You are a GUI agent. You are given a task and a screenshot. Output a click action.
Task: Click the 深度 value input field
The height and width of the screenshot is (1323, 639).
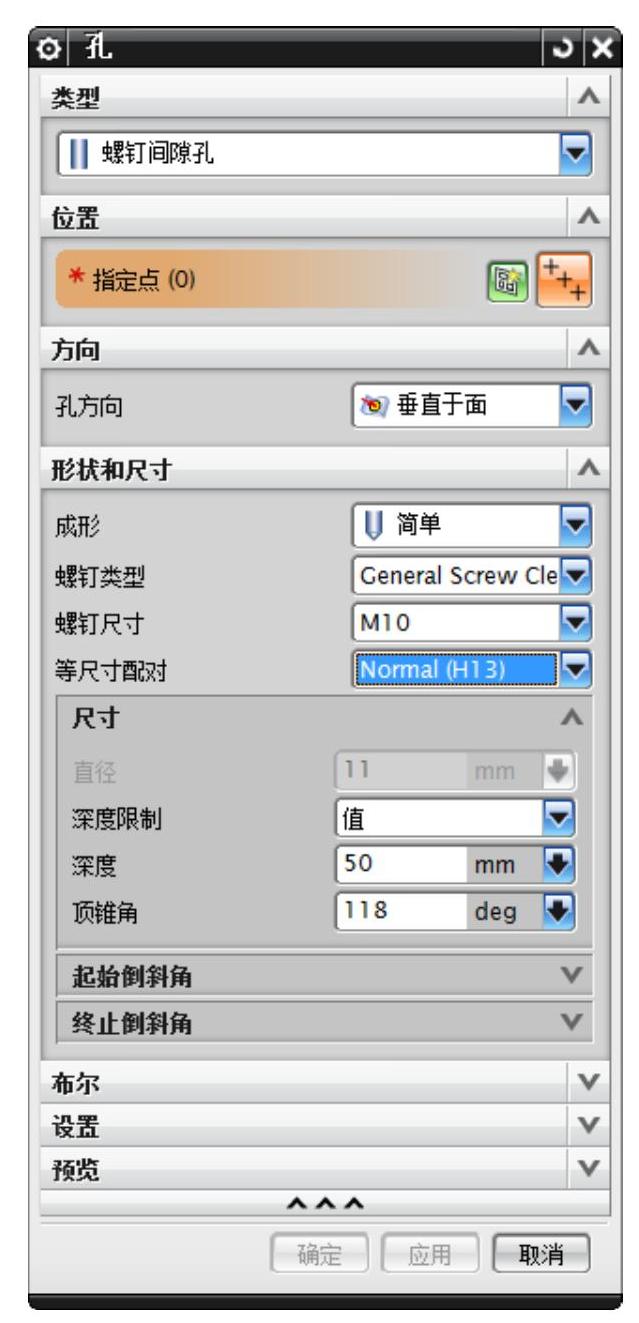tap(397, 863)
